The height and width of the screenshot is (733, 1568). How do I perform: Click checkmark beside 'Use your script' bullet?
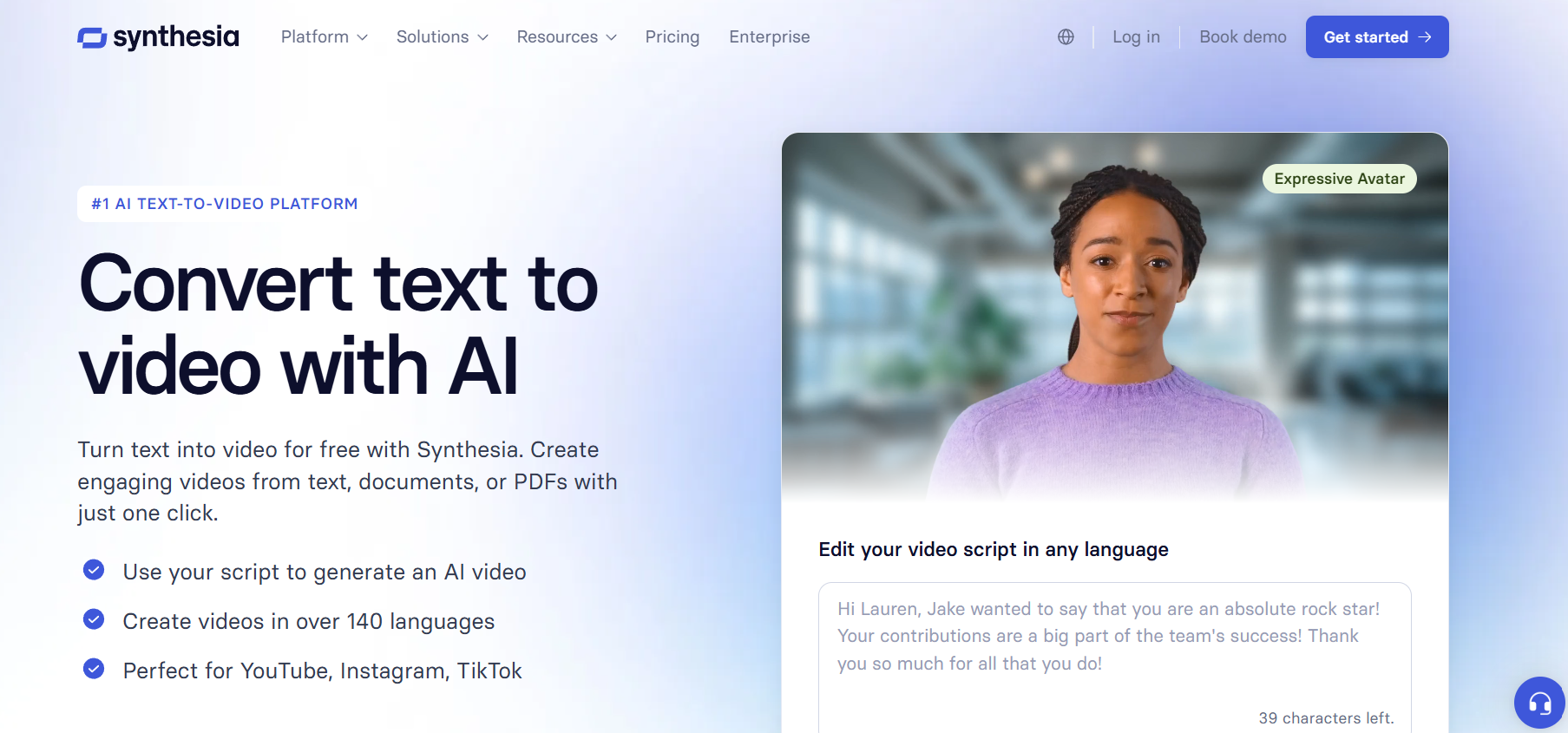tap(94, 570)
